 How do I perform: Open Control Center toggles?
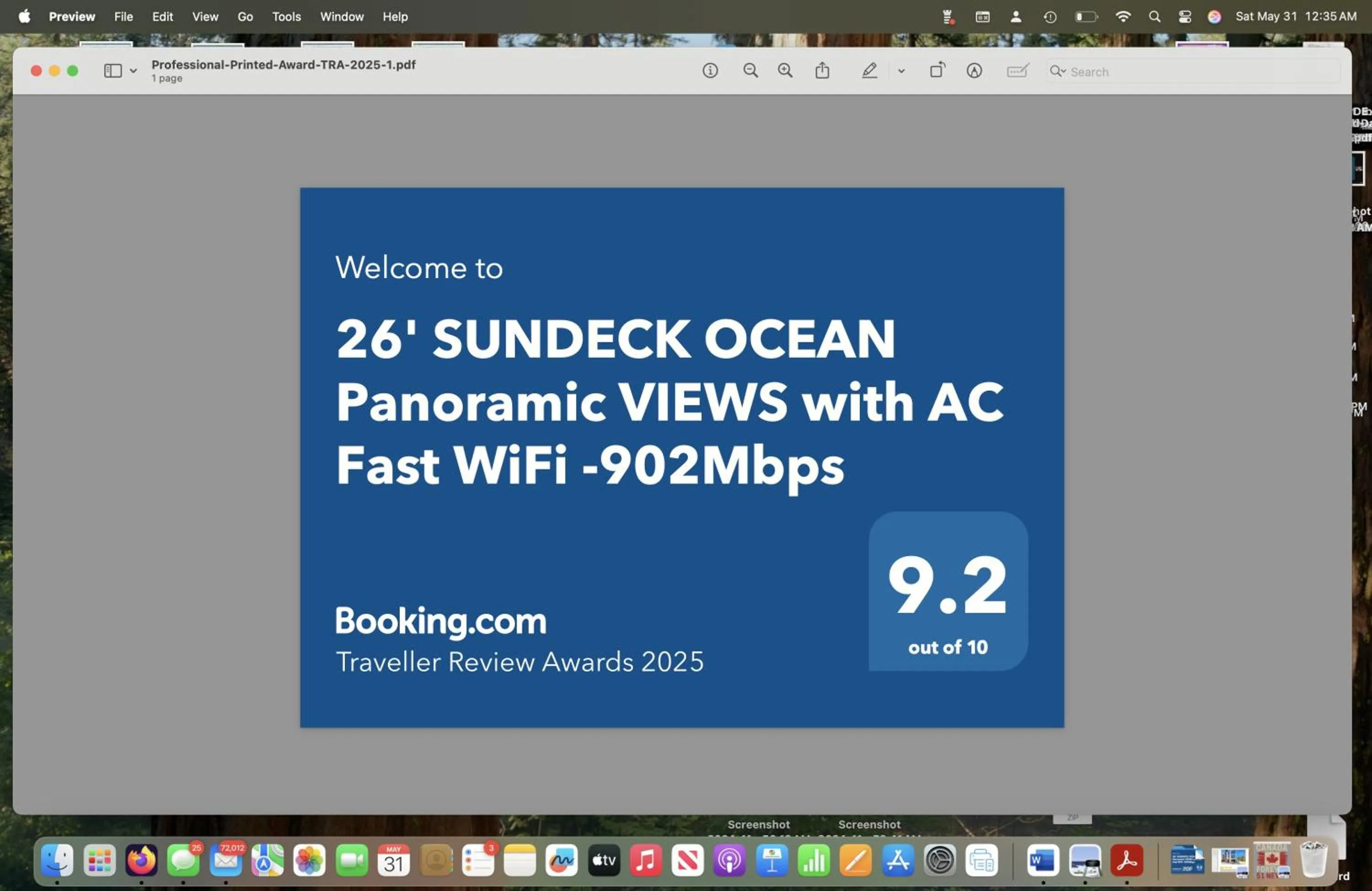point(1184,16)
